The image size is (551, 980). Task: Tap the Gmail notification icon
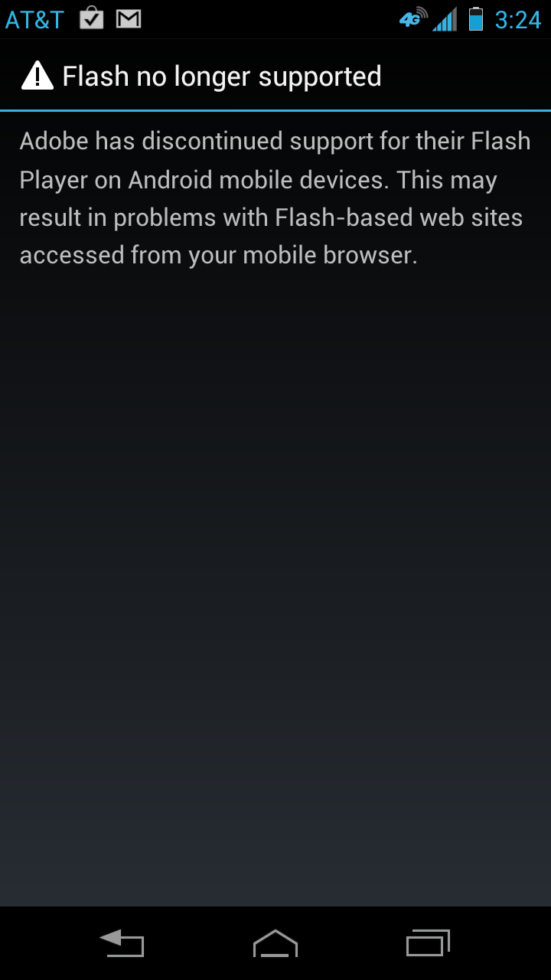[x=129, y=19]
